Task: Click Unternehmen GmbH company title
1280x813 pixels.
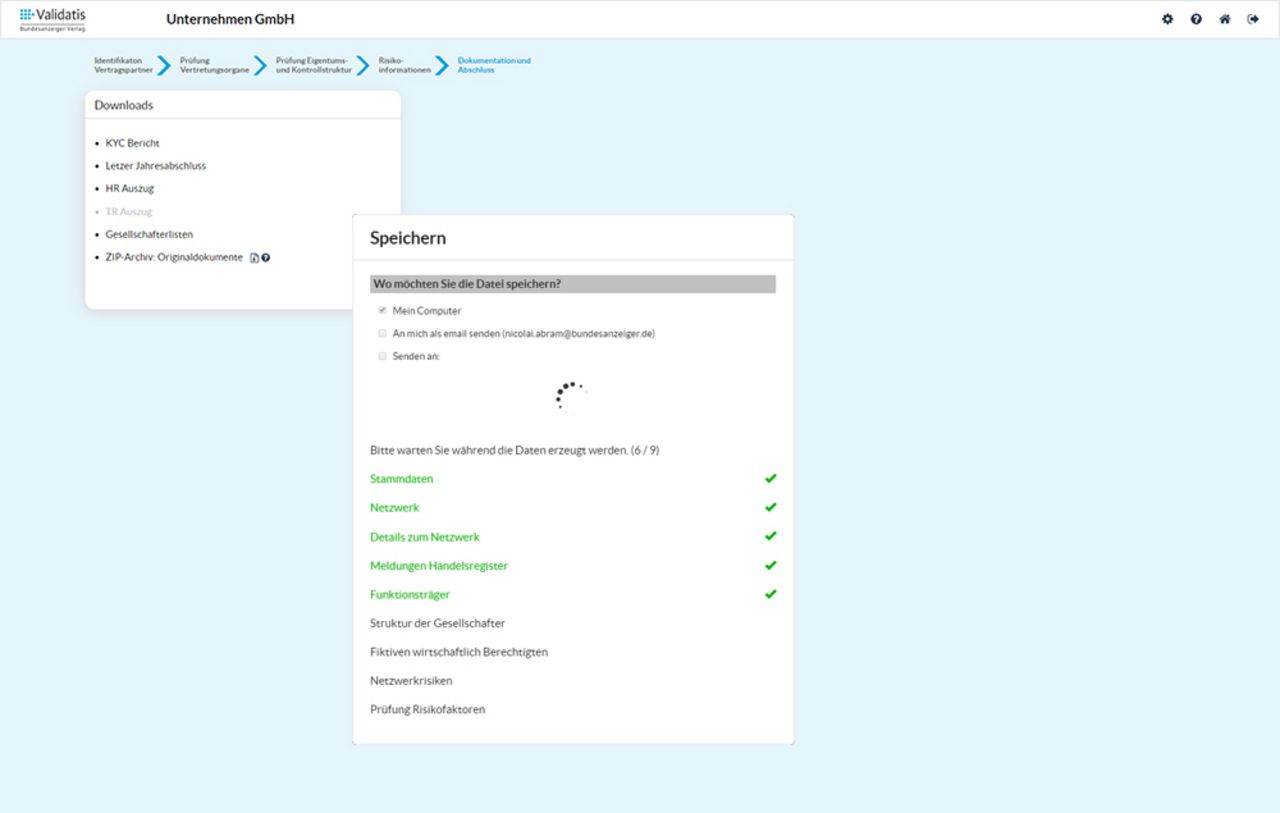Action: point(230,19)
